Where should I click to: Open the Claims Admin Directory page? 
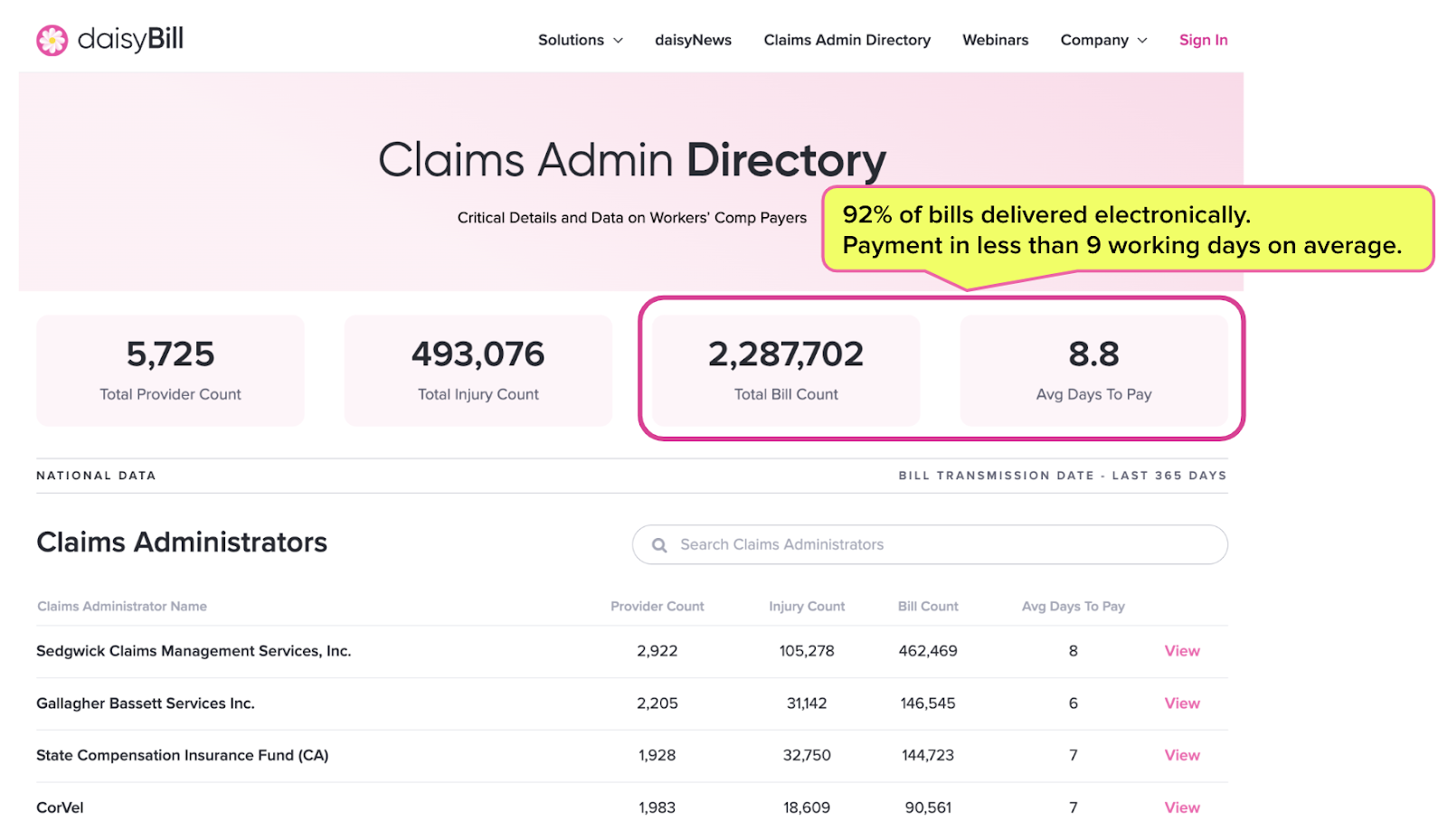click(846, 40)
